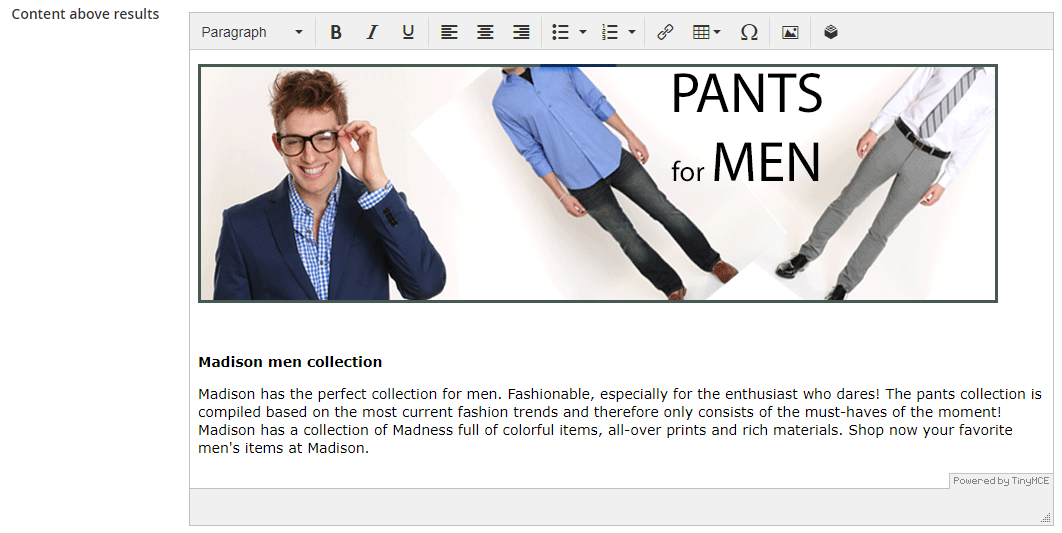Insert a numbered list

pos(610,32)
